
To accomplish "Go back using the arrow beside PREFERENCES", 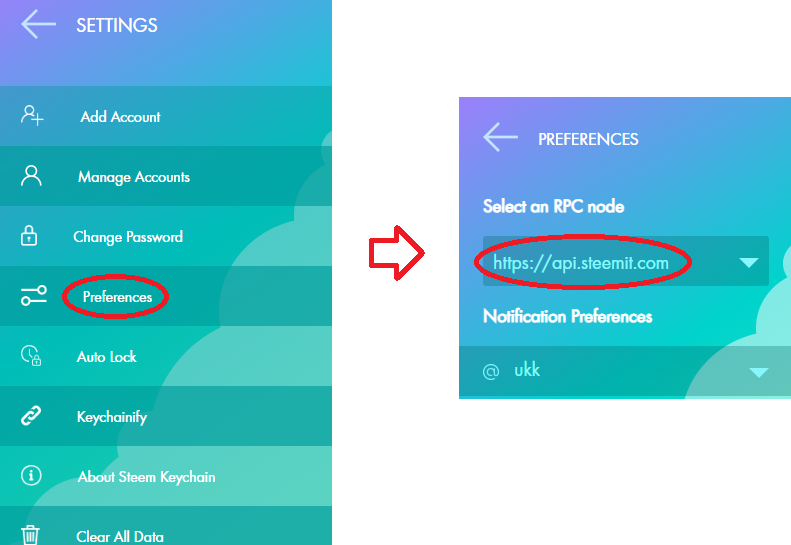I will click(500, 137).
